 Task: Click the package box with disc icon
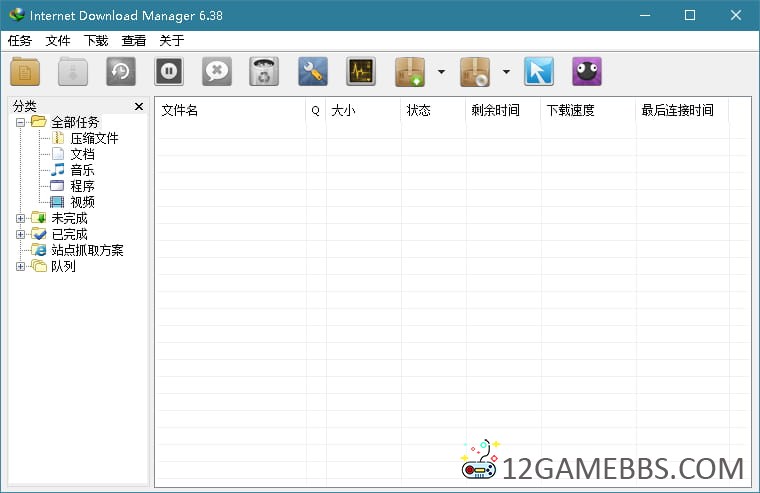coord(475,72)
